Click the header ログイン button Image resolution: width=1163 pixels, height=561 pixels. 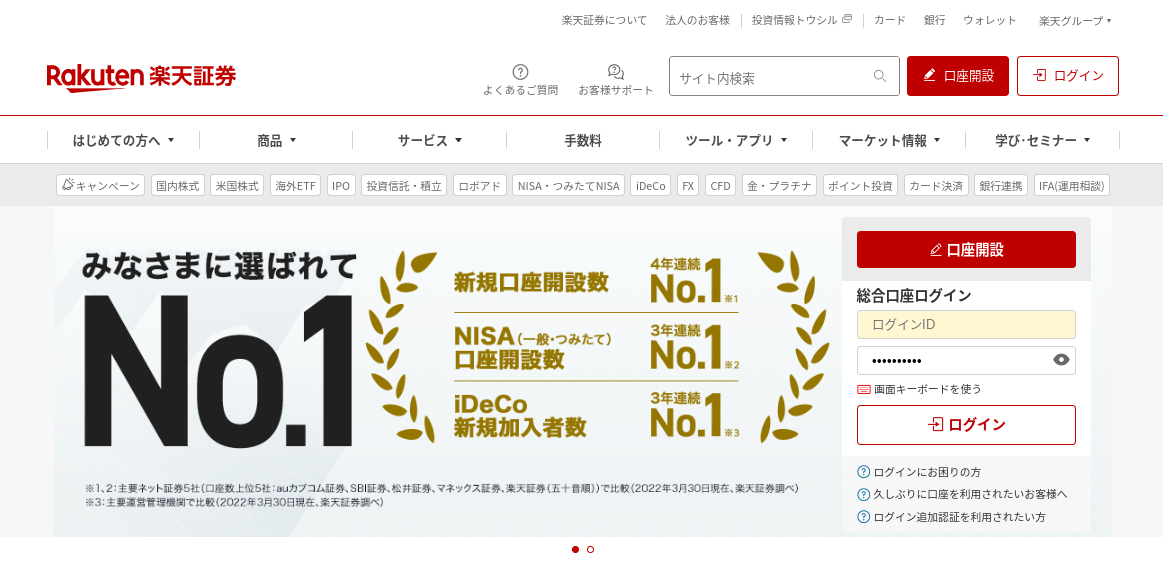[1067, 76]
